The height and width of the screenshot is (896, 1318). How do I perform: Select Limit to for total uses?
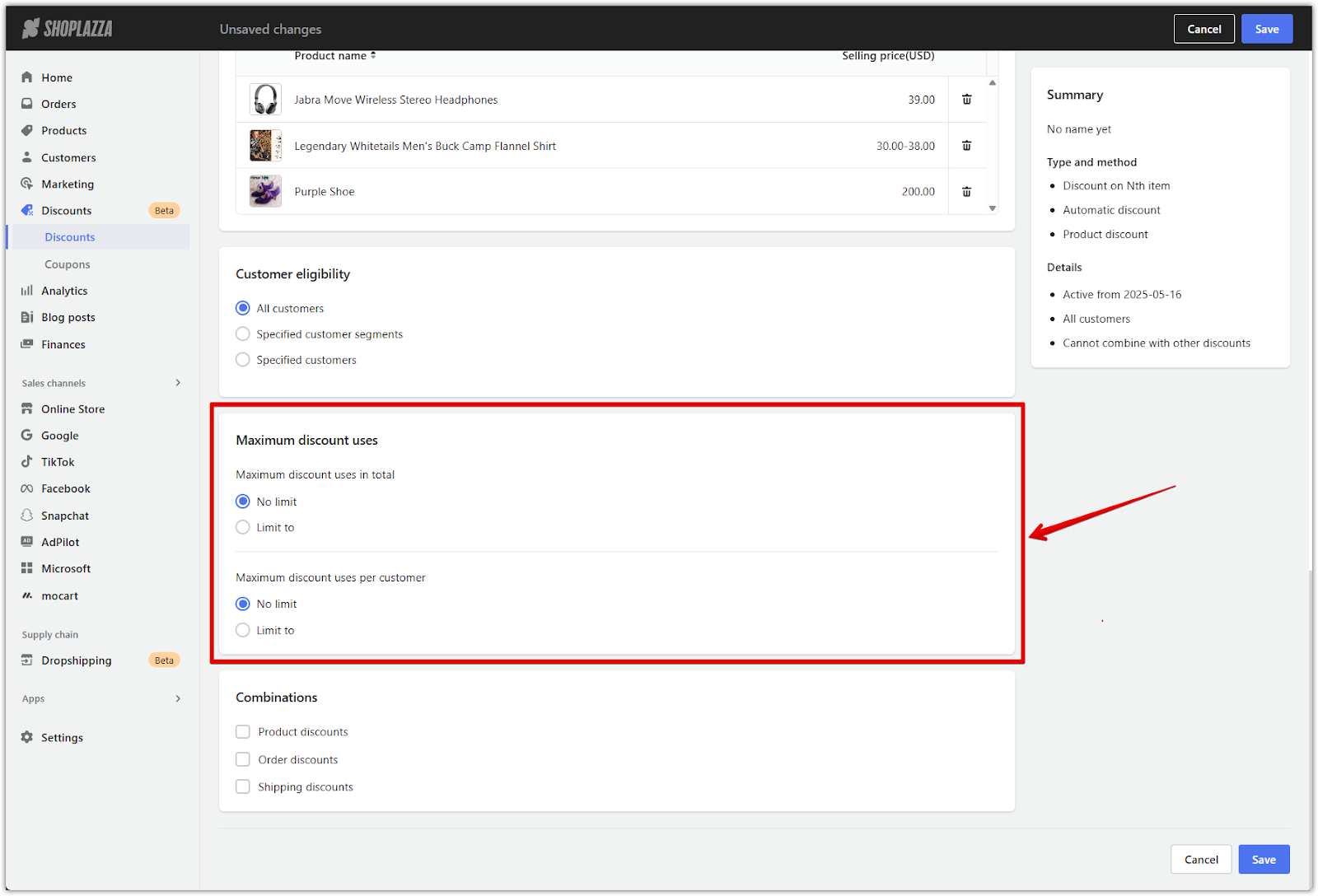243,527
